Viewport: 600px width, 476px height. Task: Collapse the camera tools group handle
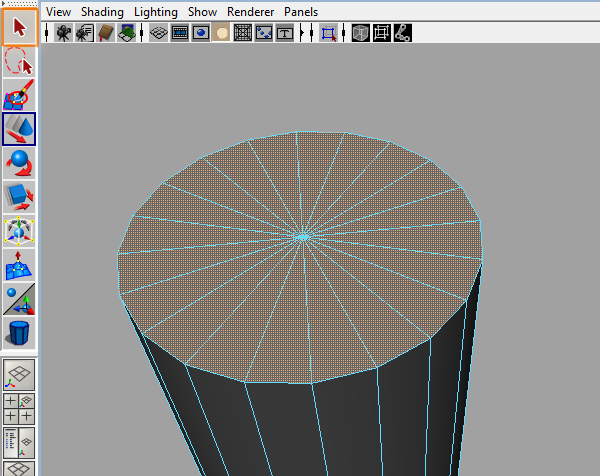47,33
